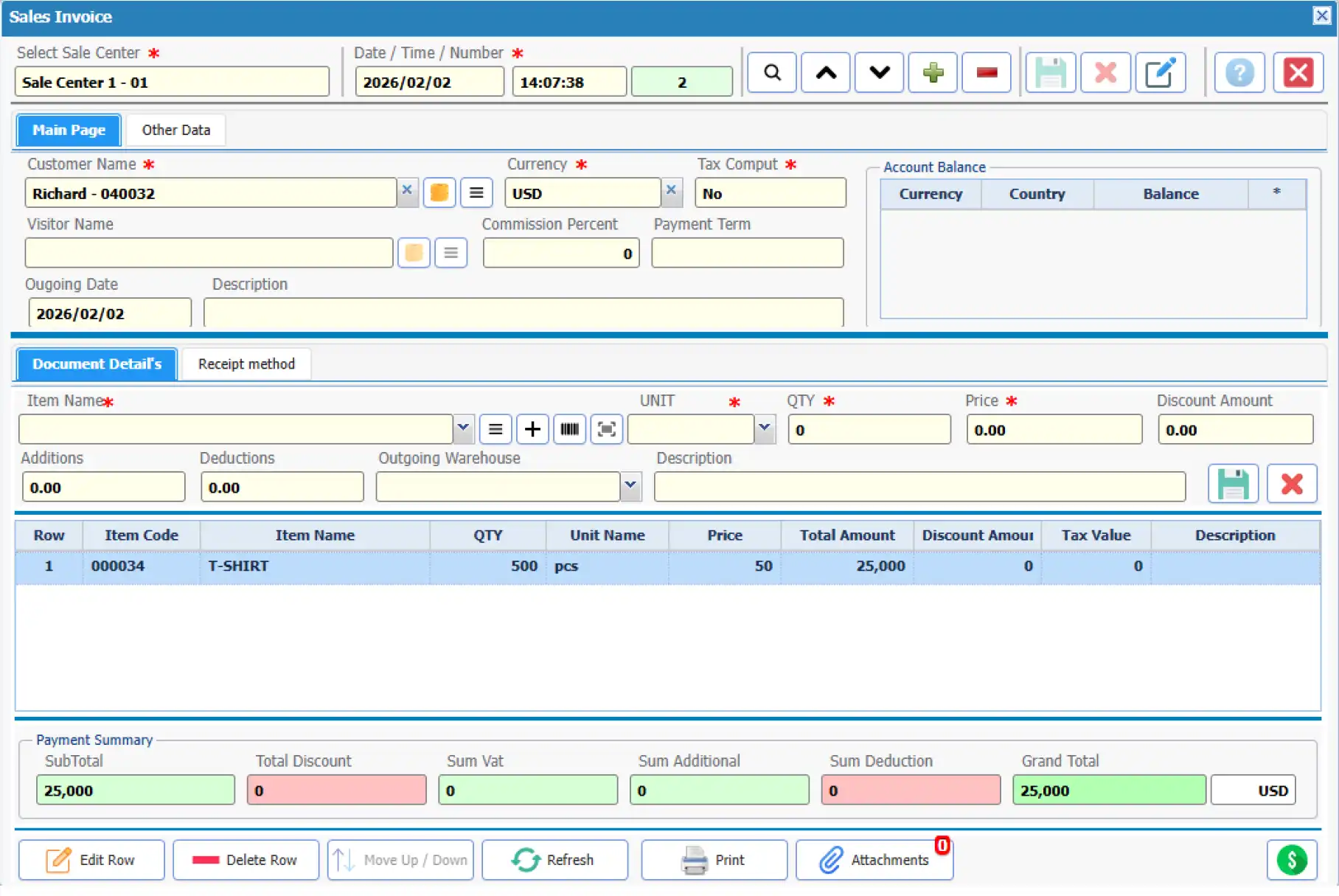Clear the Customer Name field
This screenshot has height=896, width=1339.
(x=407, y=190)
